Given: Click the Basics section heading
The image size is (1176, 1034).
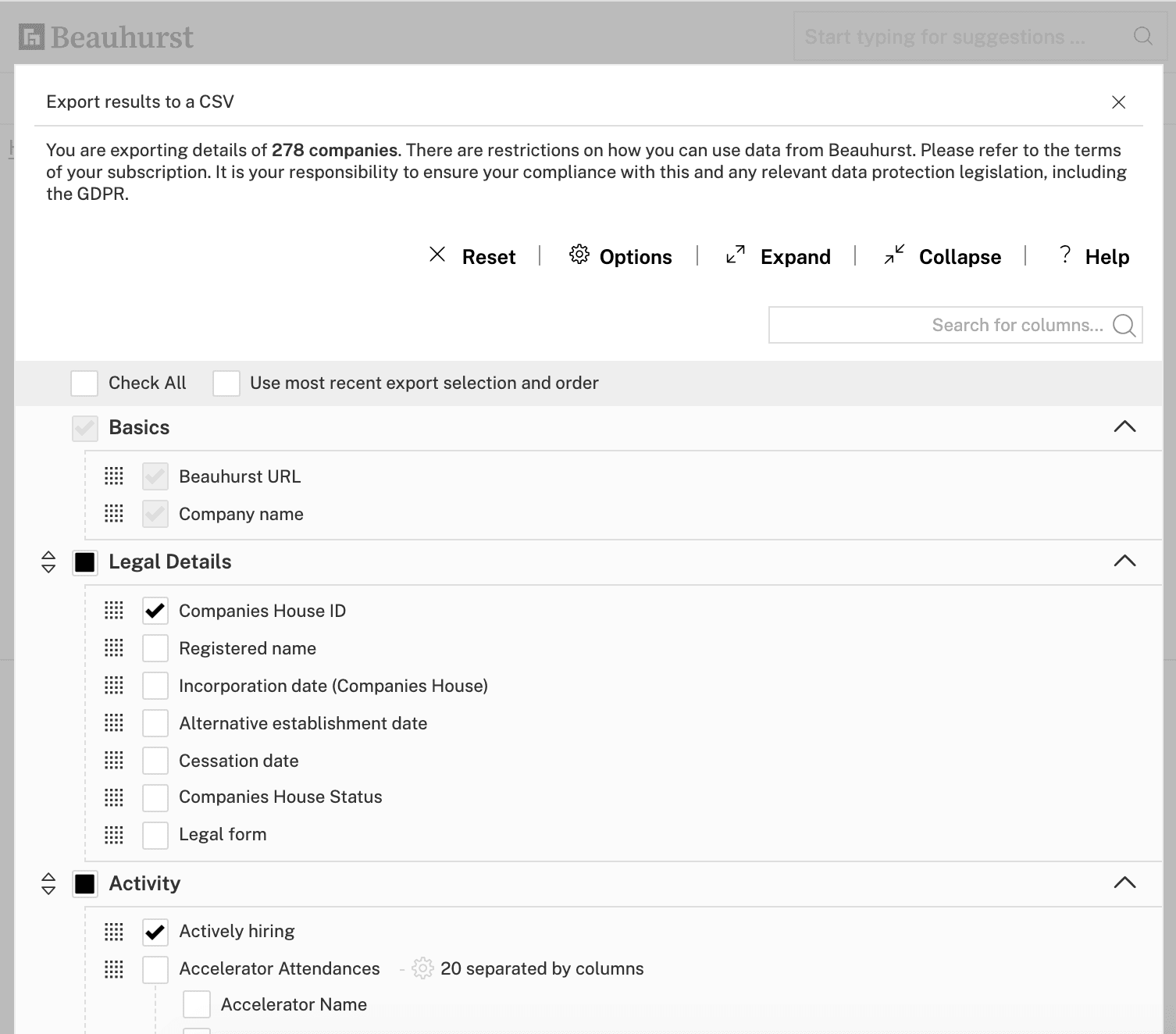Looking at the screenshot, I should [139, 427].
